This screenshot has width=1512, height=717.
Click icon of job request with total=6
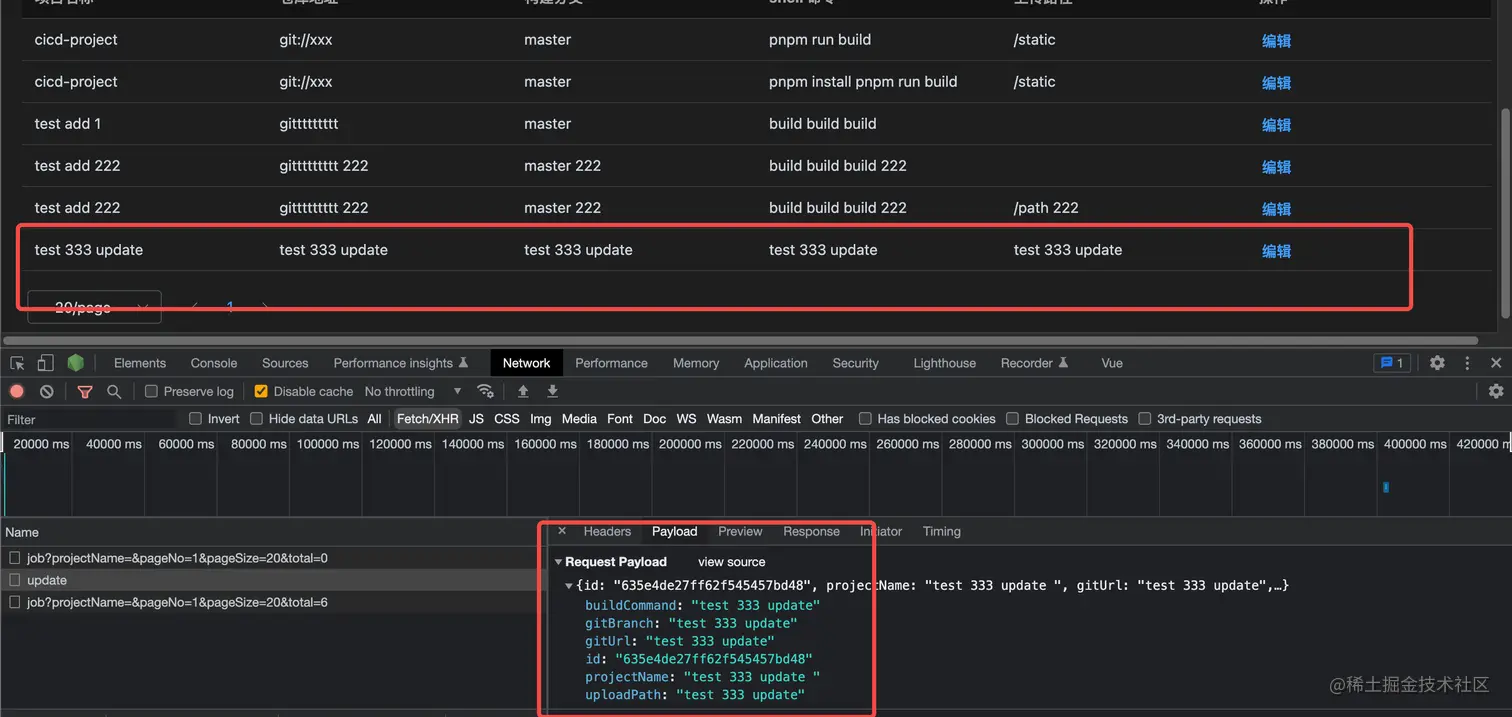coord(15,602)
